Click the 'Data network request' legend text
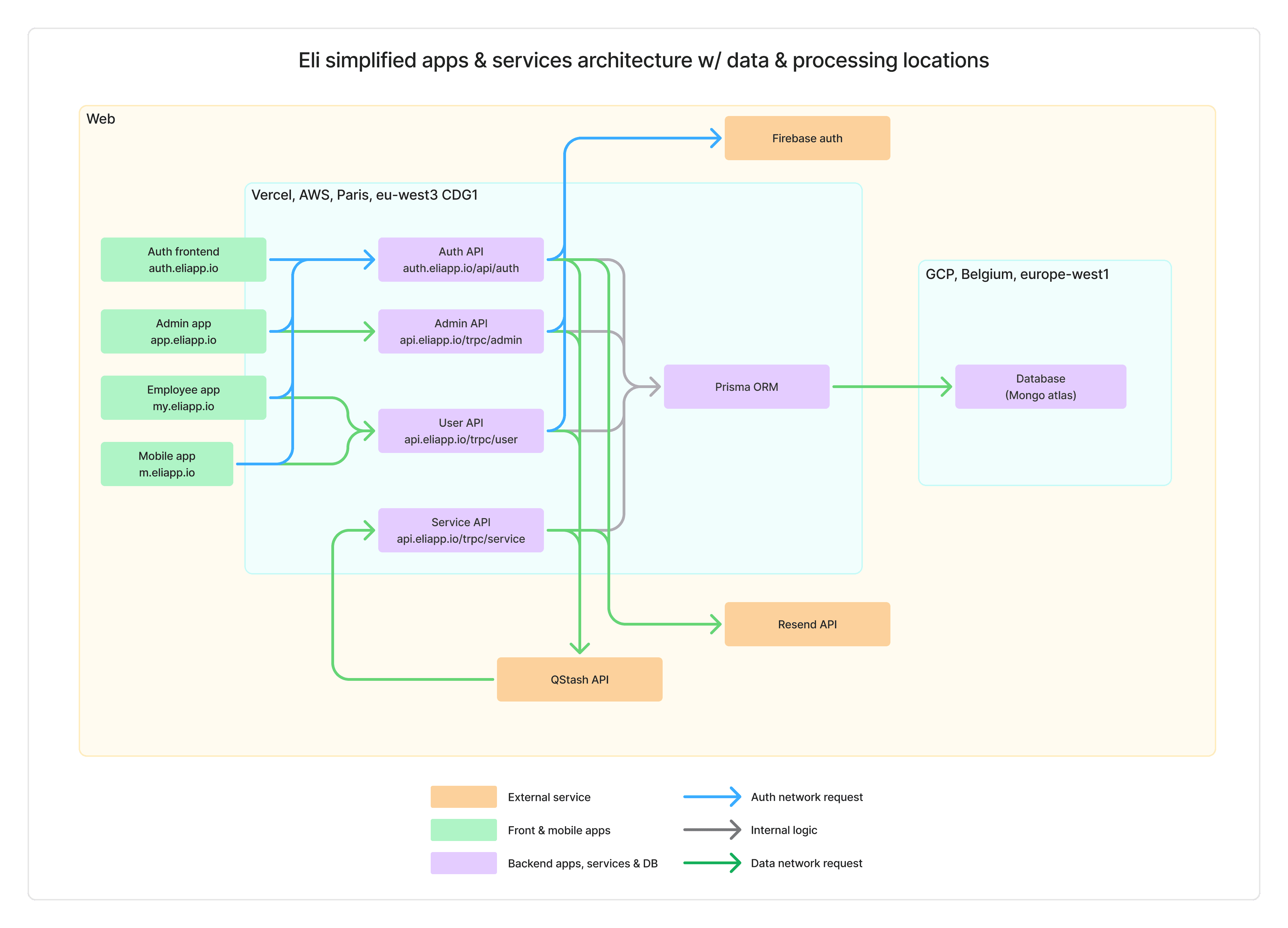This screenshot has height=928, width=1288. (807, 863)
